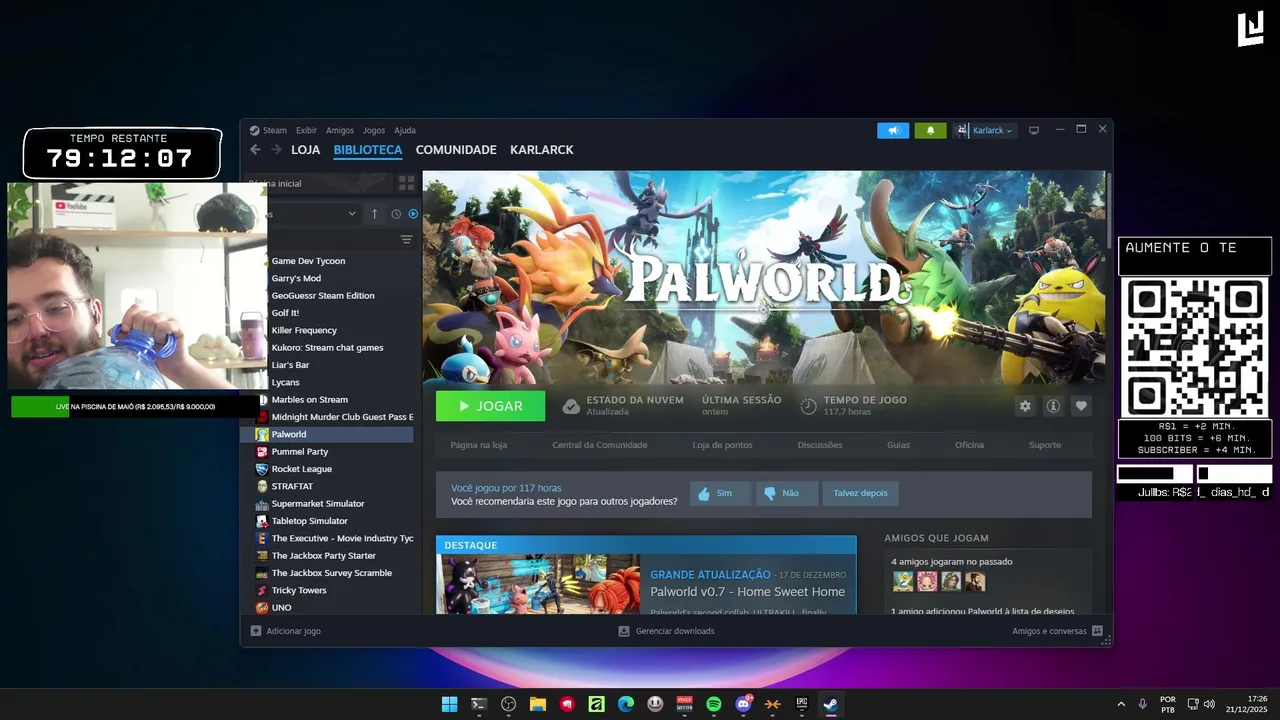This screenshot has width=1280, height=720.
Task: Open File Explorer from the taskbar
Action: click(x=538, y=704)
